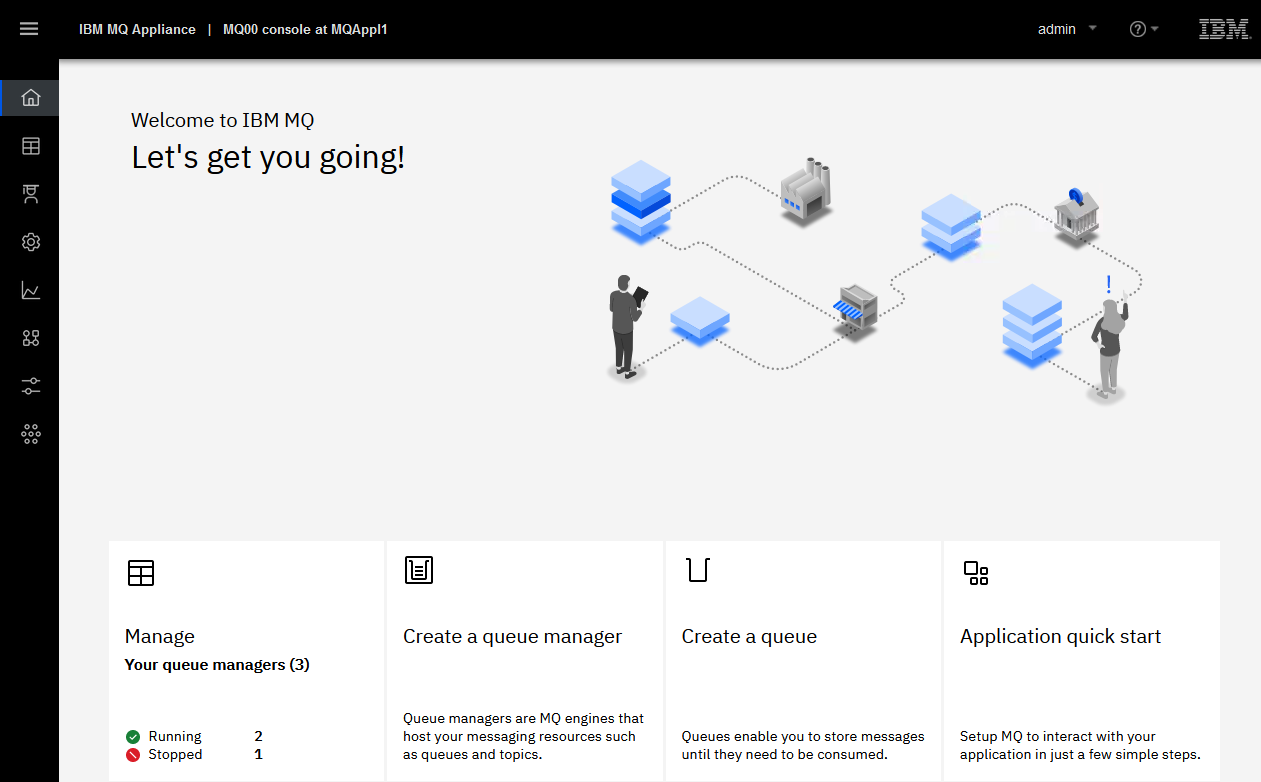Click the IBM MQ Appliance title
Image resolution: width=1261 pixels, height=782 pixels.
(x=137, y=29)
